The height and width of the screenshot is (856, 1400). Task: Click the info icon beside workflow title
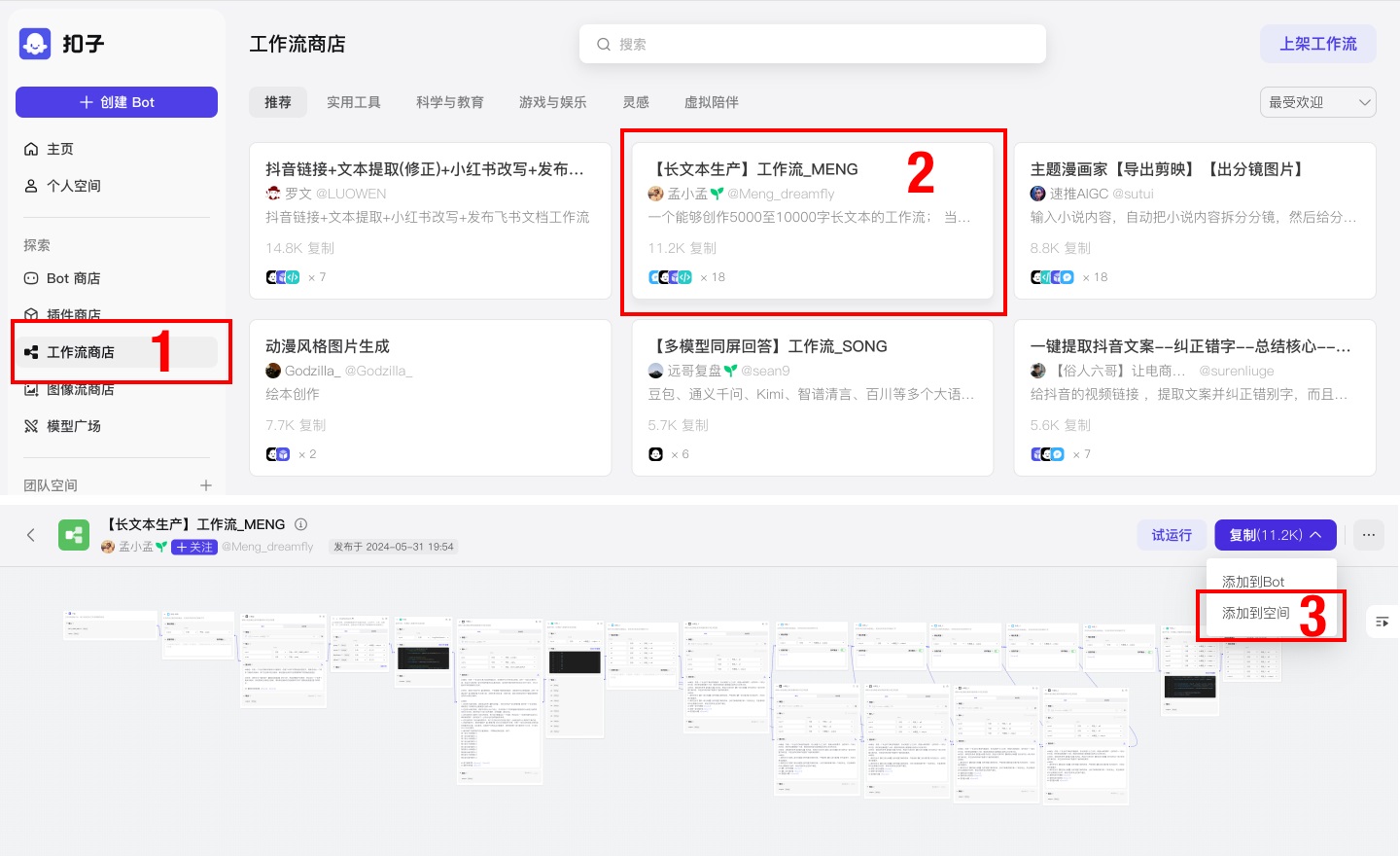(x=301, y=524)
